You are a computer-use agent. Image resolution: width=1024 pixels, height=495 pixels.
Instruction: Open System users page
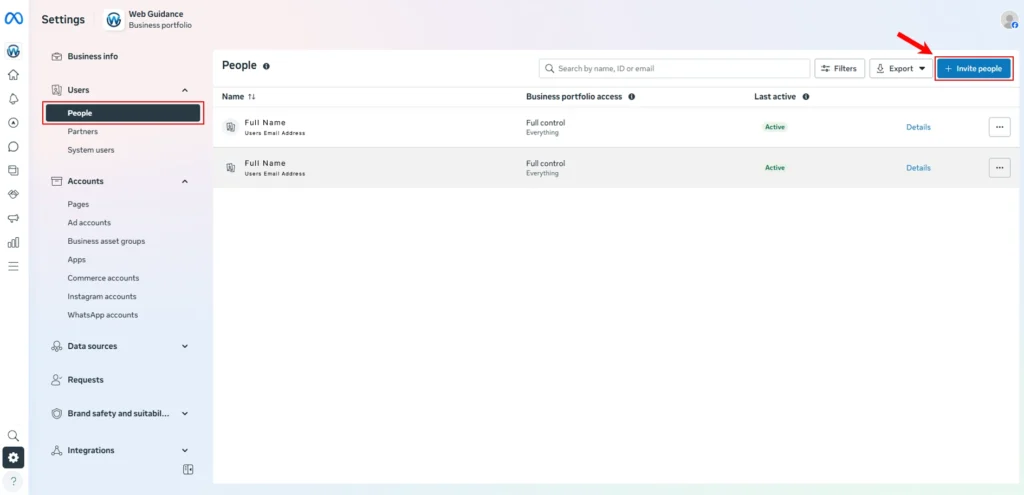click(x=91, y=150)
